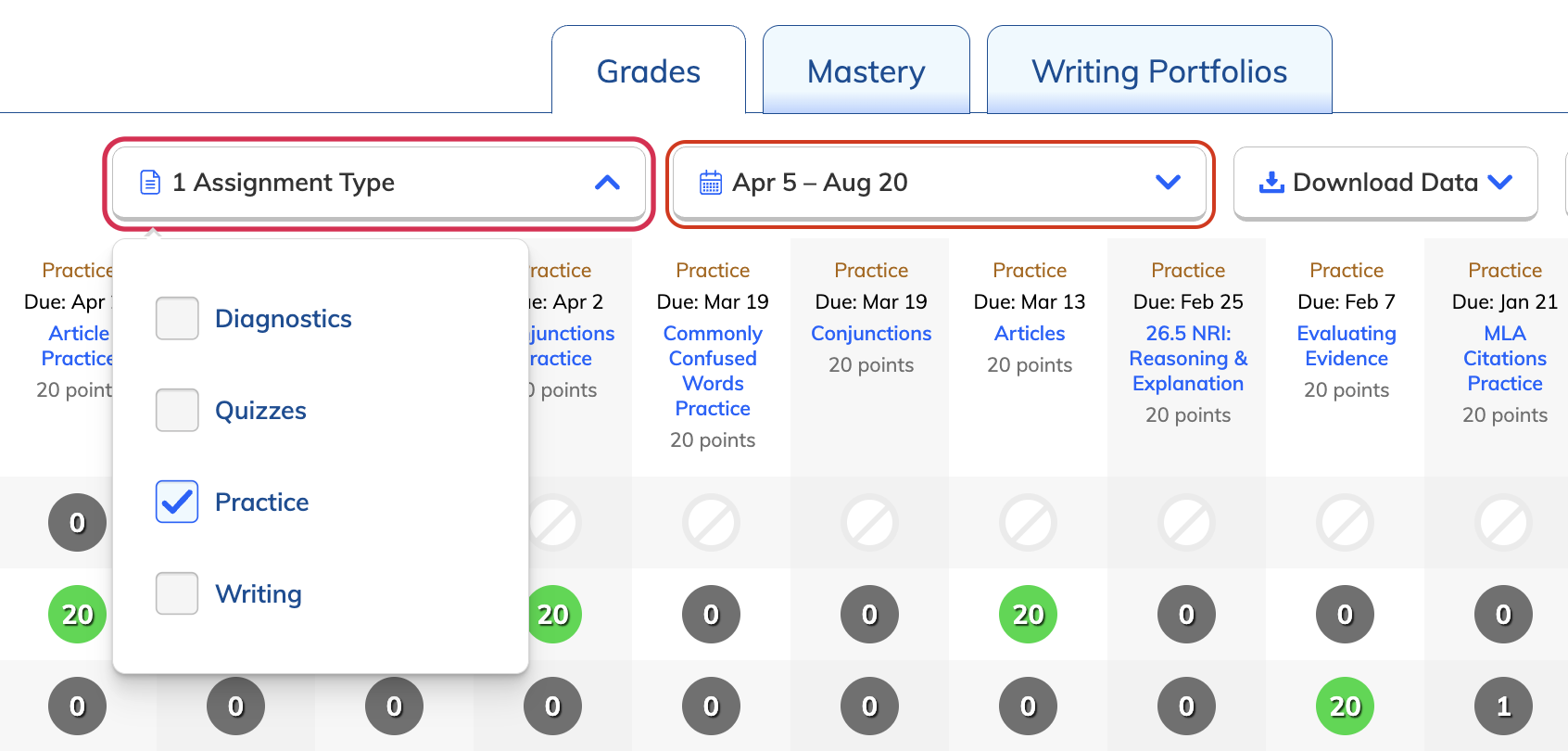1568x751 pixels.
Task: Click the download icon on Download Data
Action: (x=1271, y=182)
